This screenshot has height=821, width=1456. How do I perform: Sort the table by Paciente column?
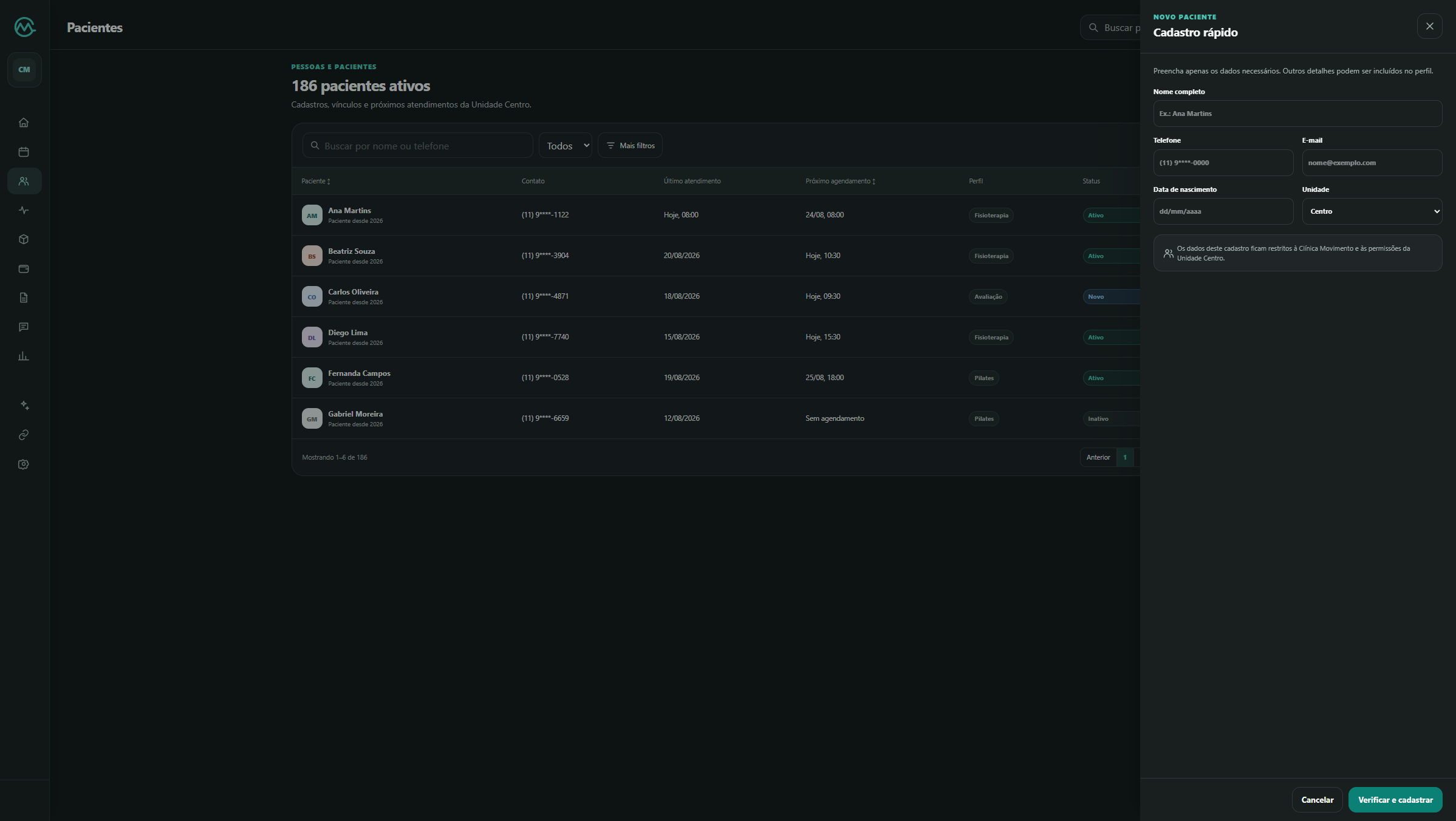coord(316,181)
